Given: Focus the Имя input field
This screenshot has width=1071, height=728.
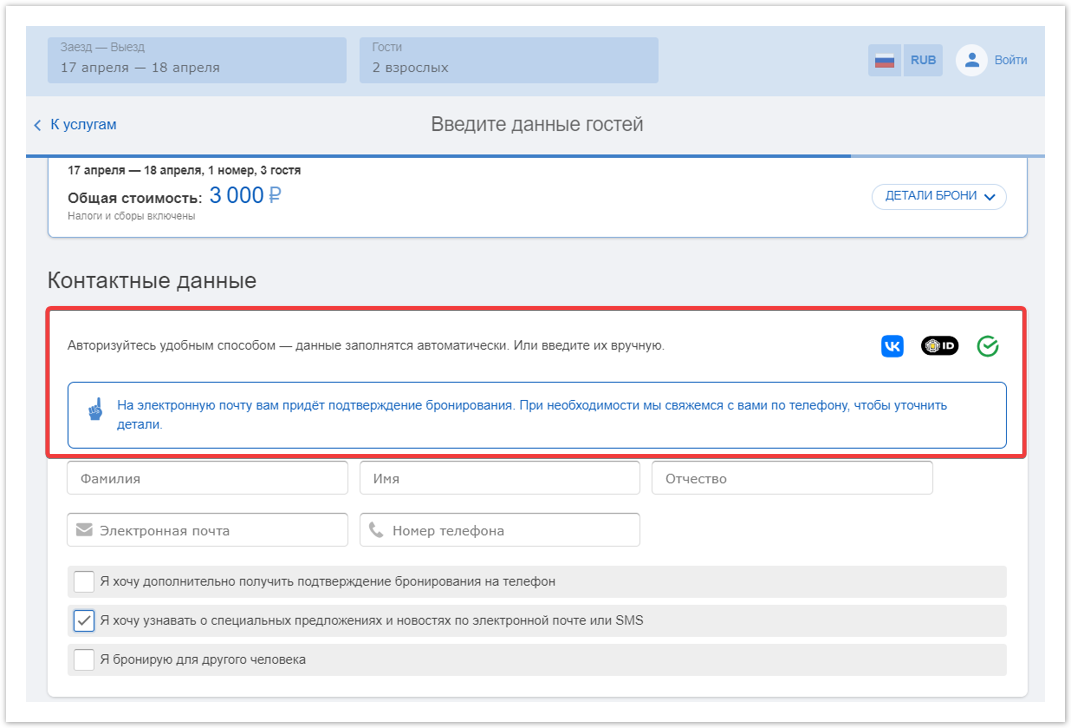Looking at the screenshot, I should [500, 478].
